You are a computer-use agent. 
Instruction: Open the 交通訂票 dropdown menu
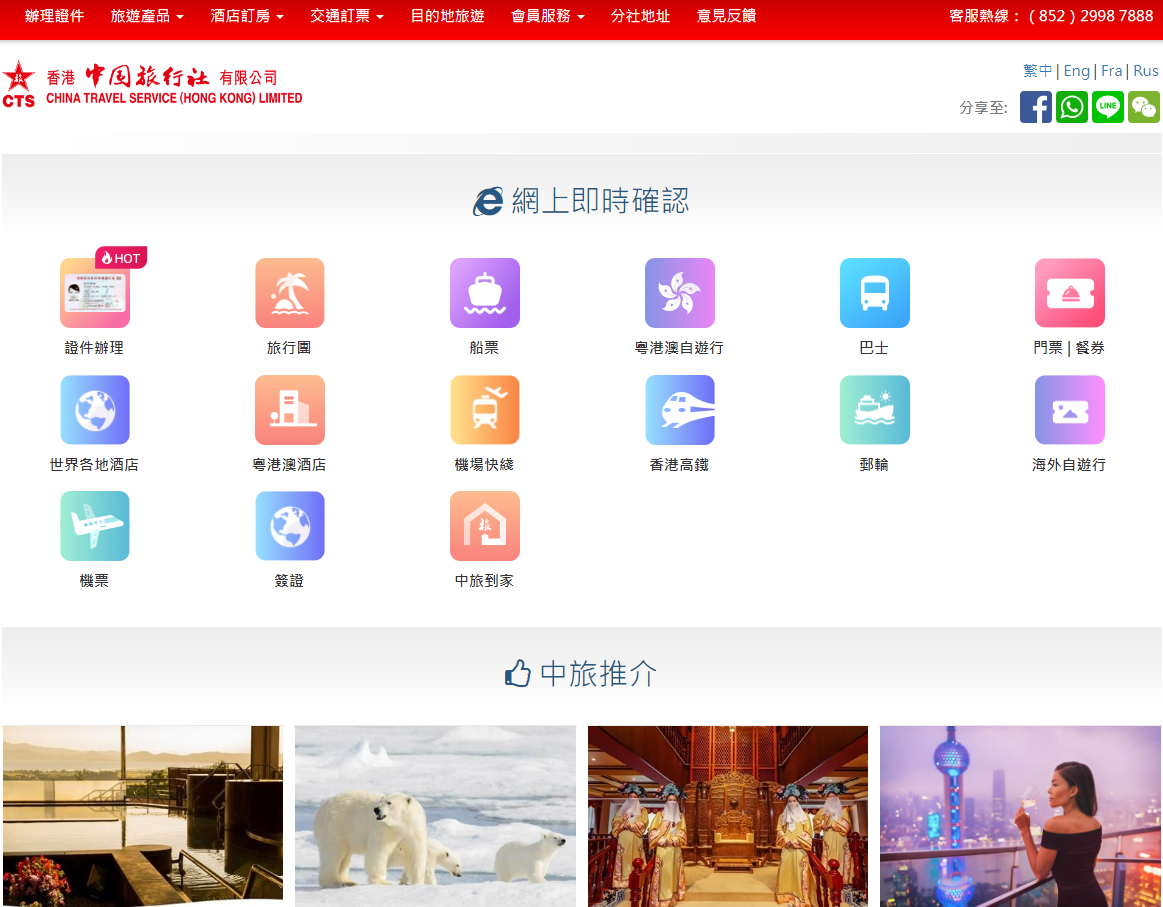coord(347,16)
